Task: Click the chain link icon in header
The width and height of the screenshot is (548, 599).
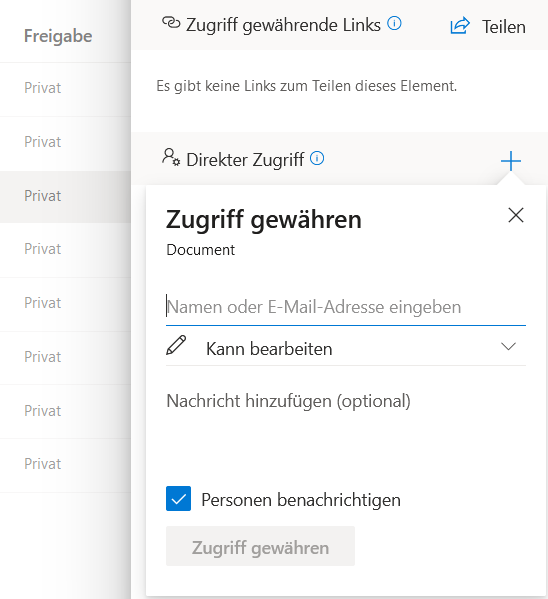Action: click(x=171, y=23)
